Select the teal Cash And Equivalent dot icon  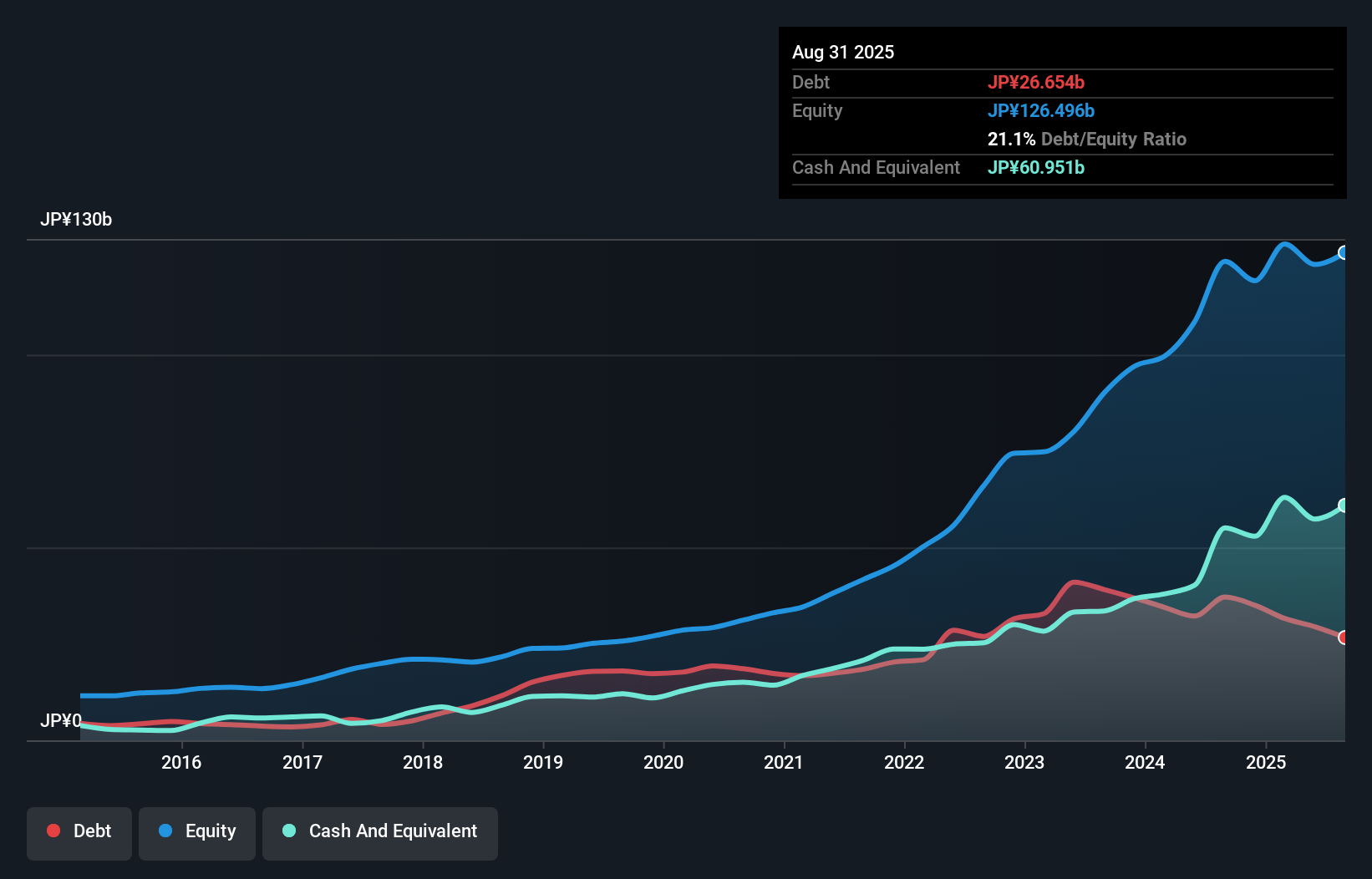287,831
